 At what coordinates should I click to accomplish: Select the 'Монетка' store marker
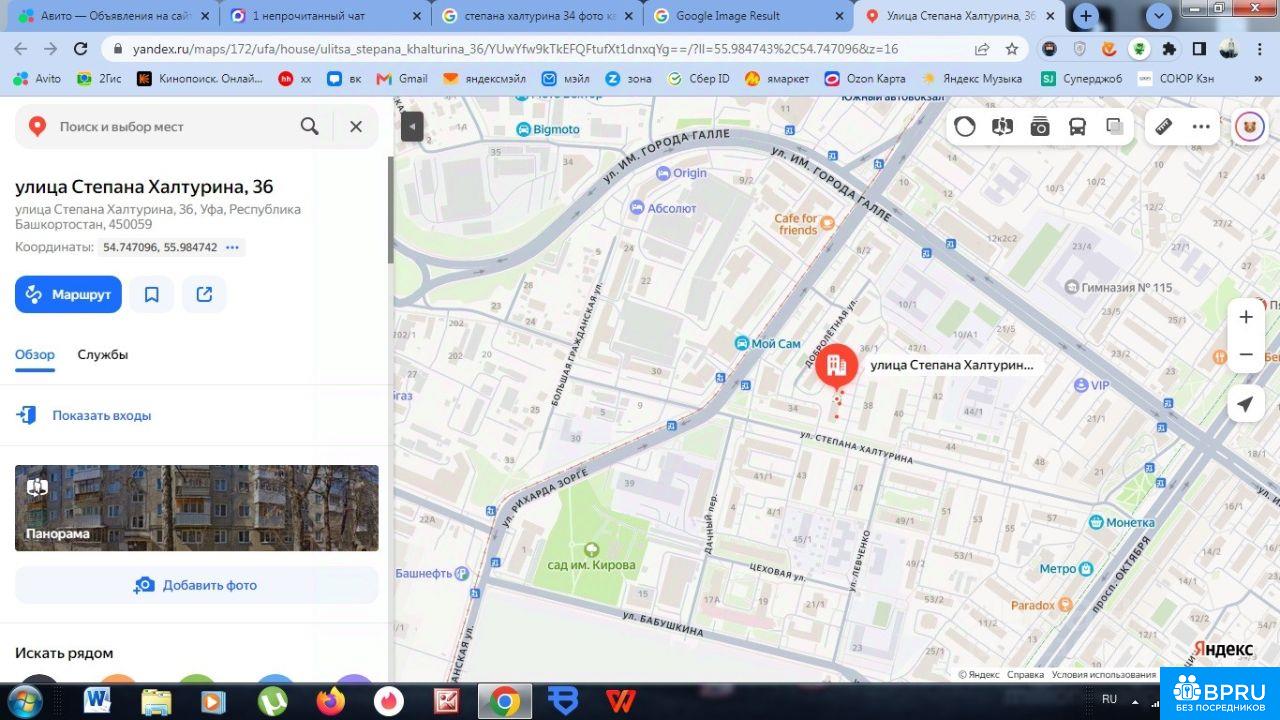tap(1121, 522)
